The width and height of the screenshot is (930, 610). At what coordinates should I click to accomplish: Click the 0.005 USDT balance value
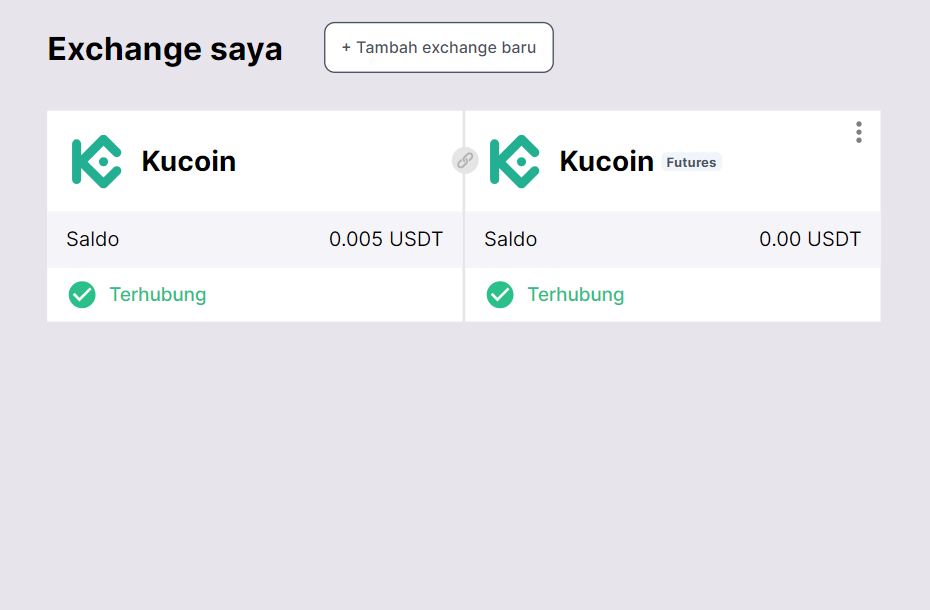click(386, 240)
